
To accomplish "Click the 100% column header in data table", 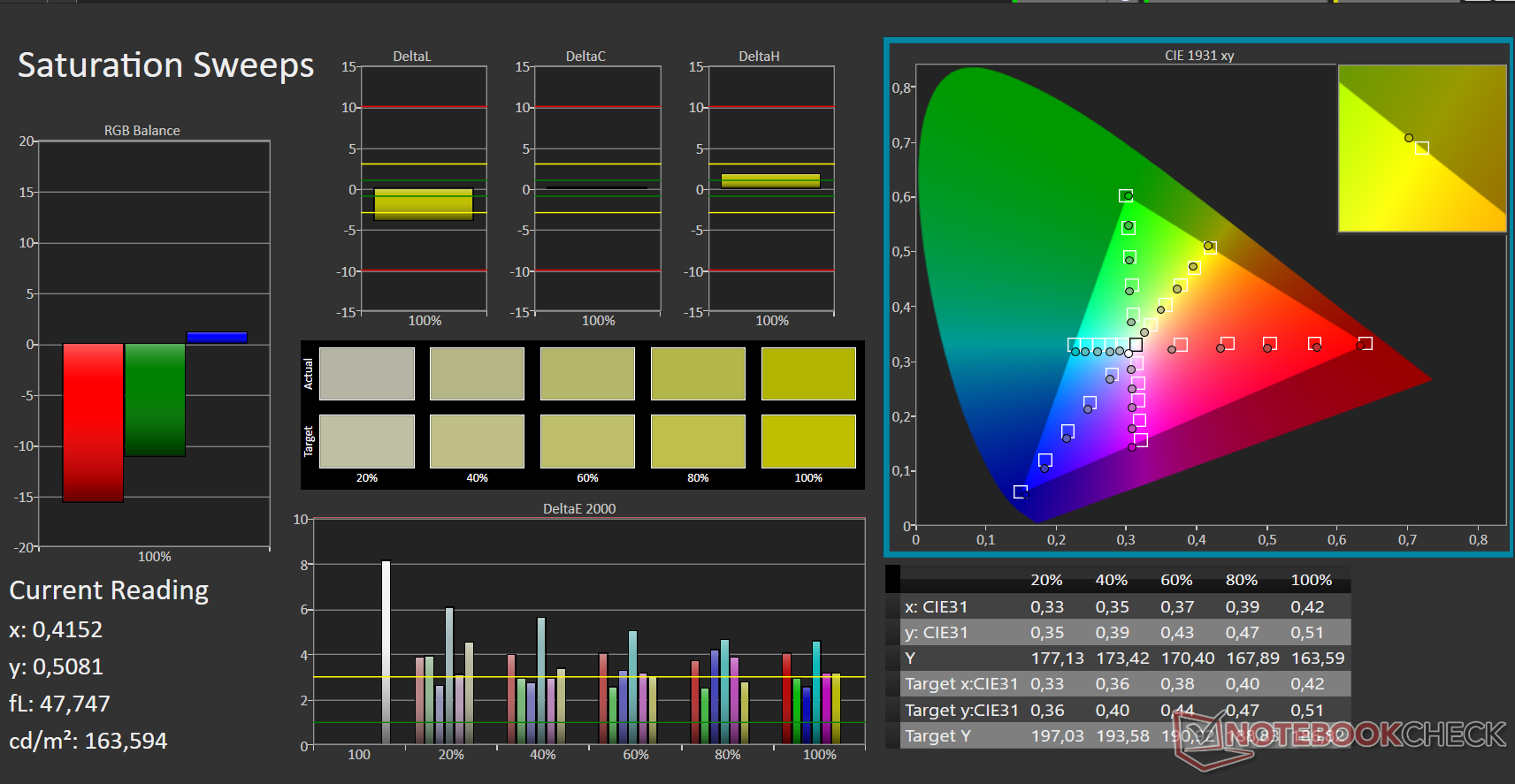I will click(1311, 580).
